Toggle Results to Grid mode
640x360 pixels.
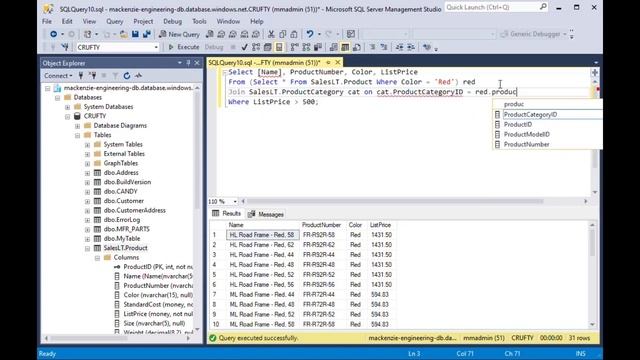(x=345, y=47)
